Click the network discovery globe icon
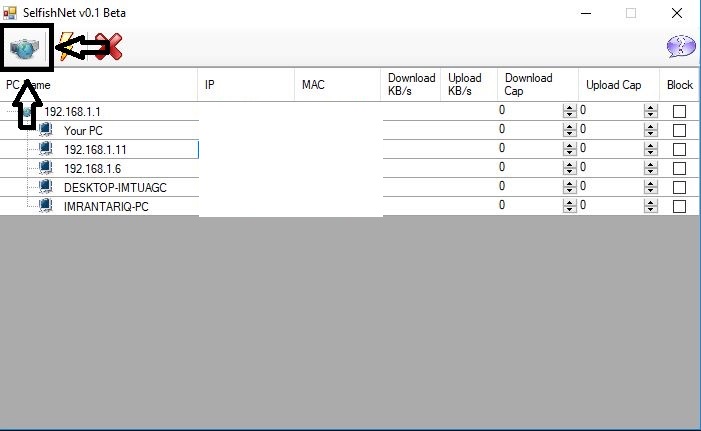 [26, 46]
